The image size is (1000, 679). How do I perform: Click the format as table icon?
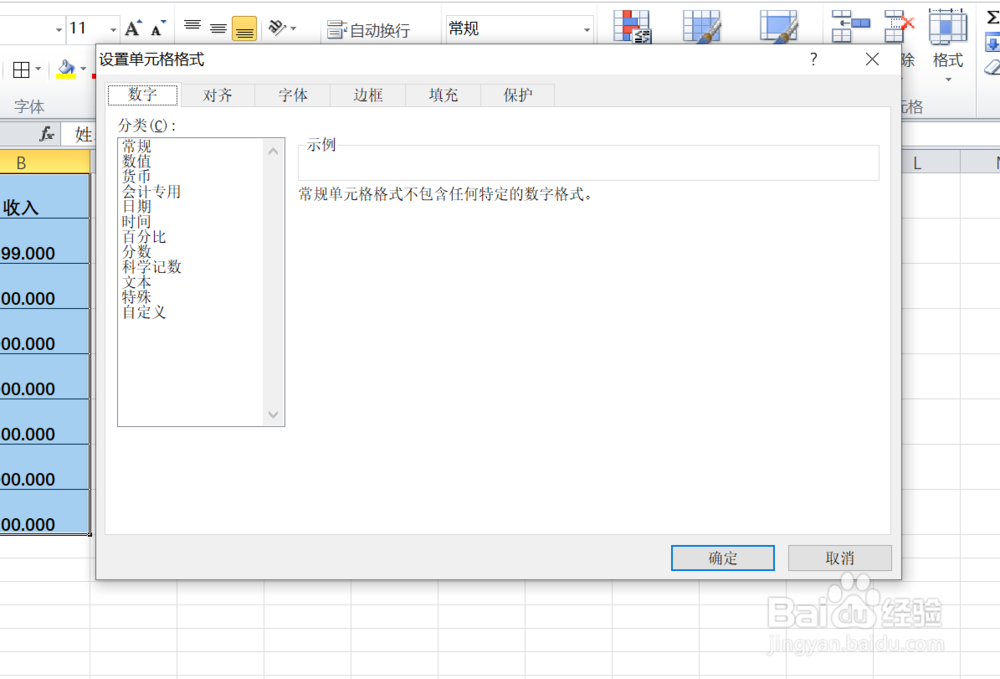[x=702, y=26]
